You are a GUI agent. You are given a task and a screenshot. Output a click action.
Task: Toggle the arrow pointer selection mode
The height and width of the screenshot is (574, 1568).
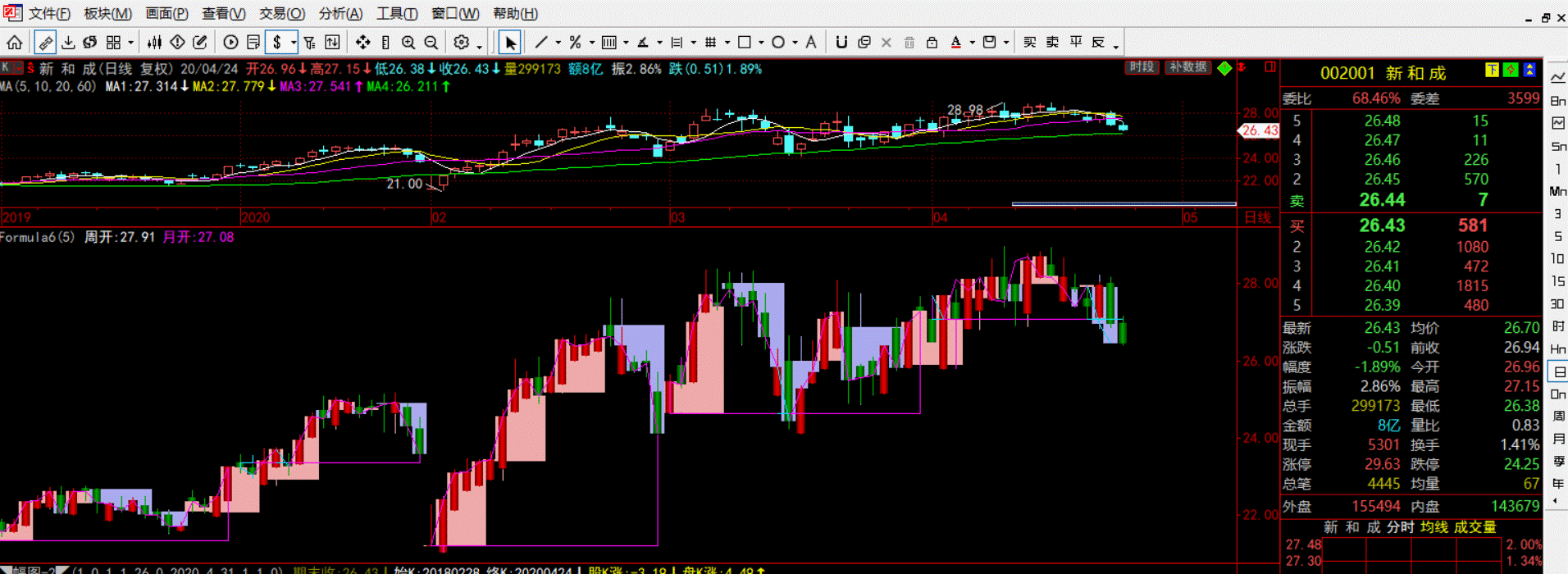tap(510, 43)
